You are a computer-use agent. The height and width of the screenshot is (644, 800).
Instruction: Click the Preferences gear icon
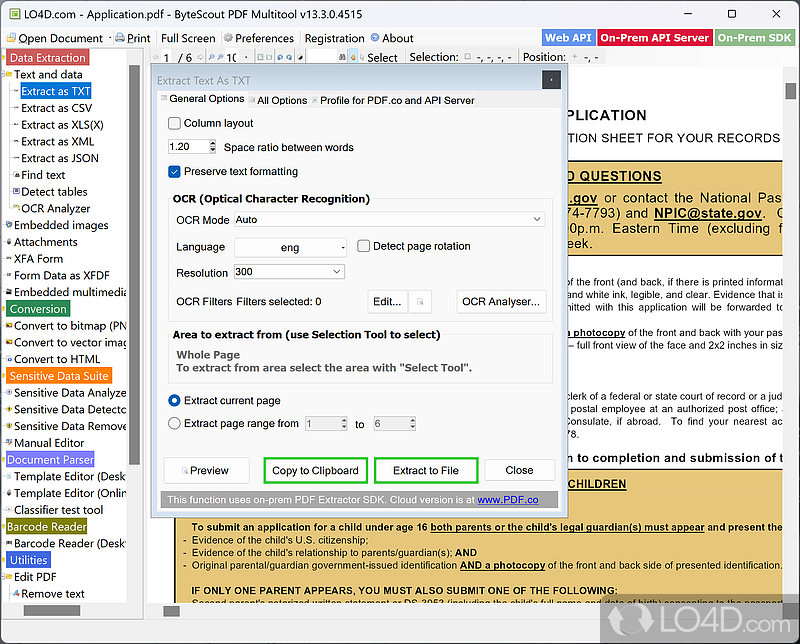point(228,37)
